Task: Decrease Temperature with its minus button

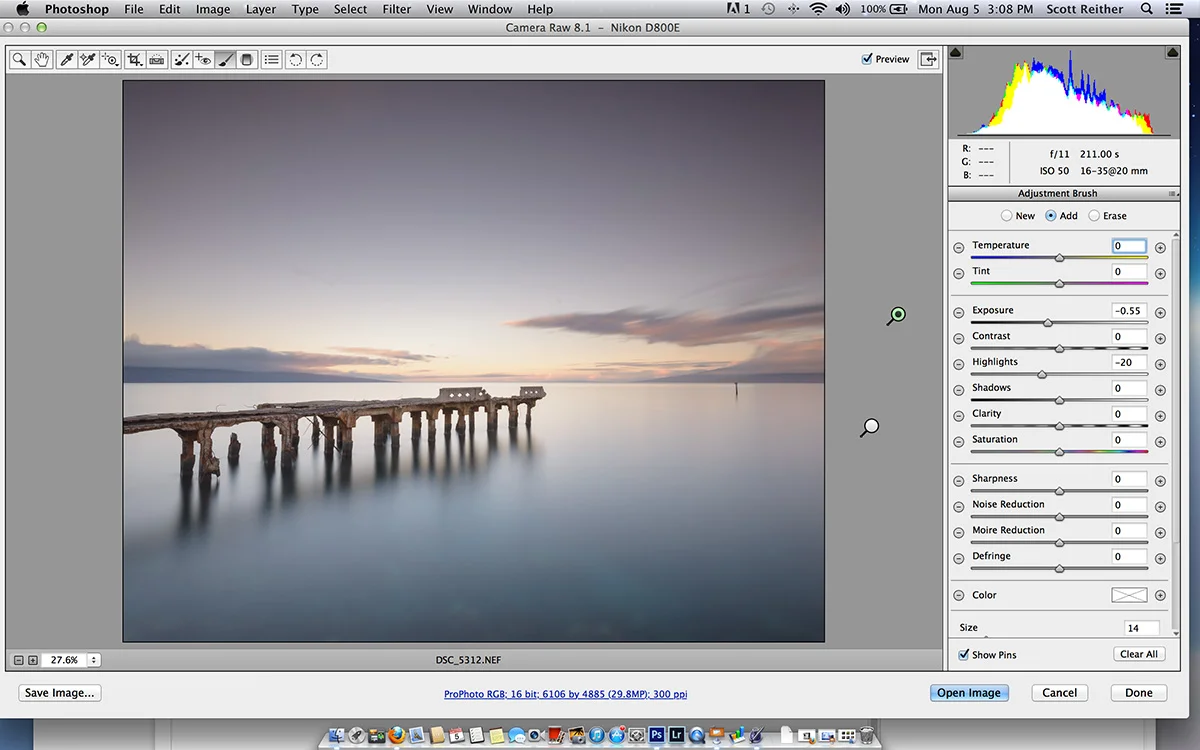Action: pos(958,247)
